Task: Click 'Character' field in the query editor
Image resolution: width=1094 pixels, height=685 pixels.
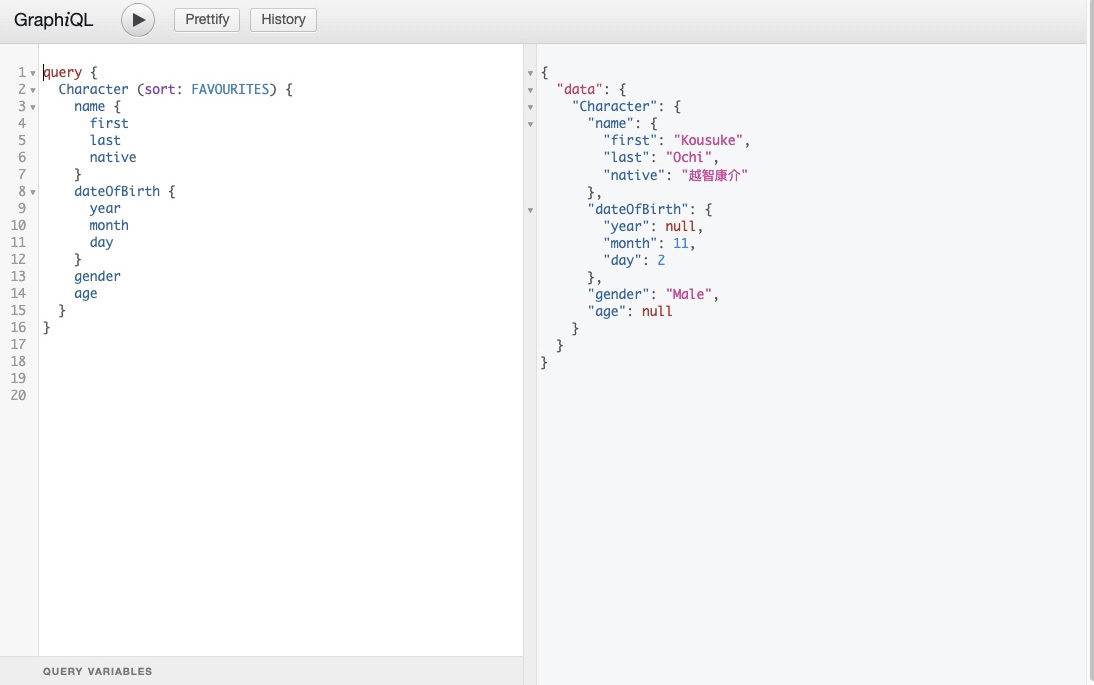Action: point(93,89)
